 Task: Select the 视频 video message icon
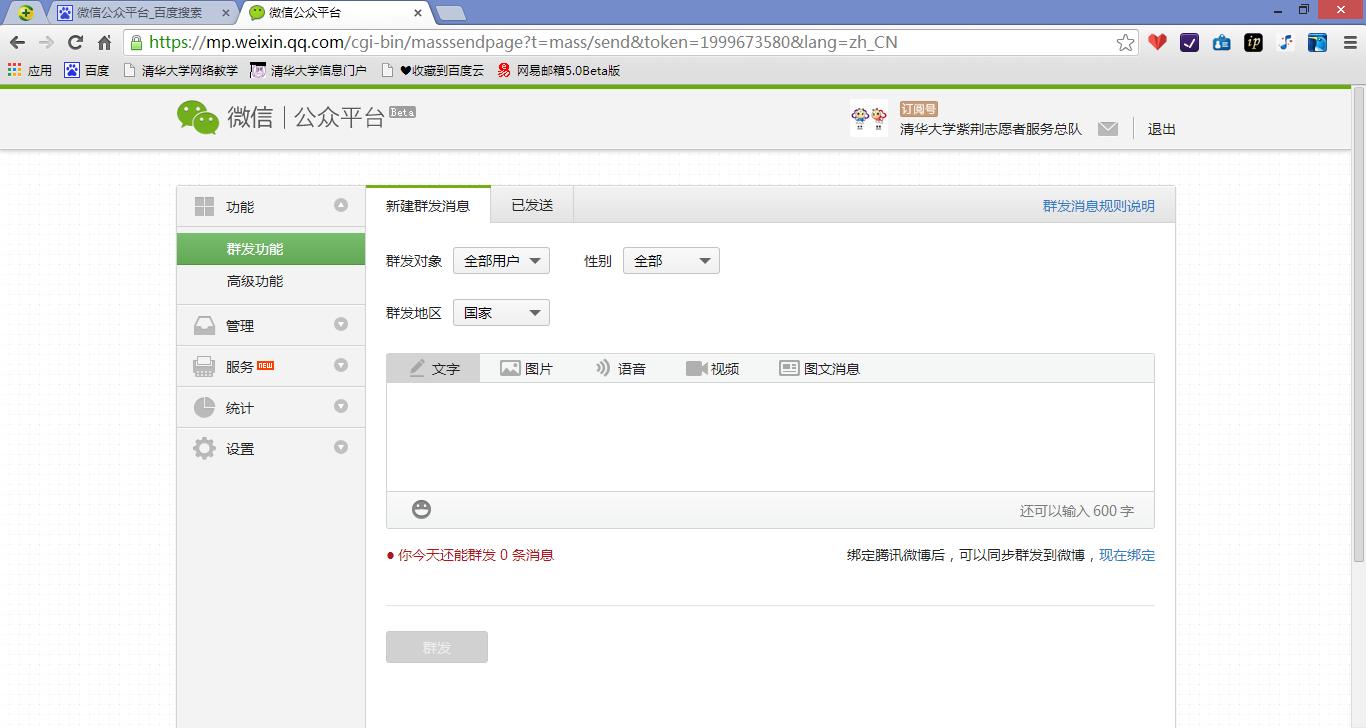[713, 367]
